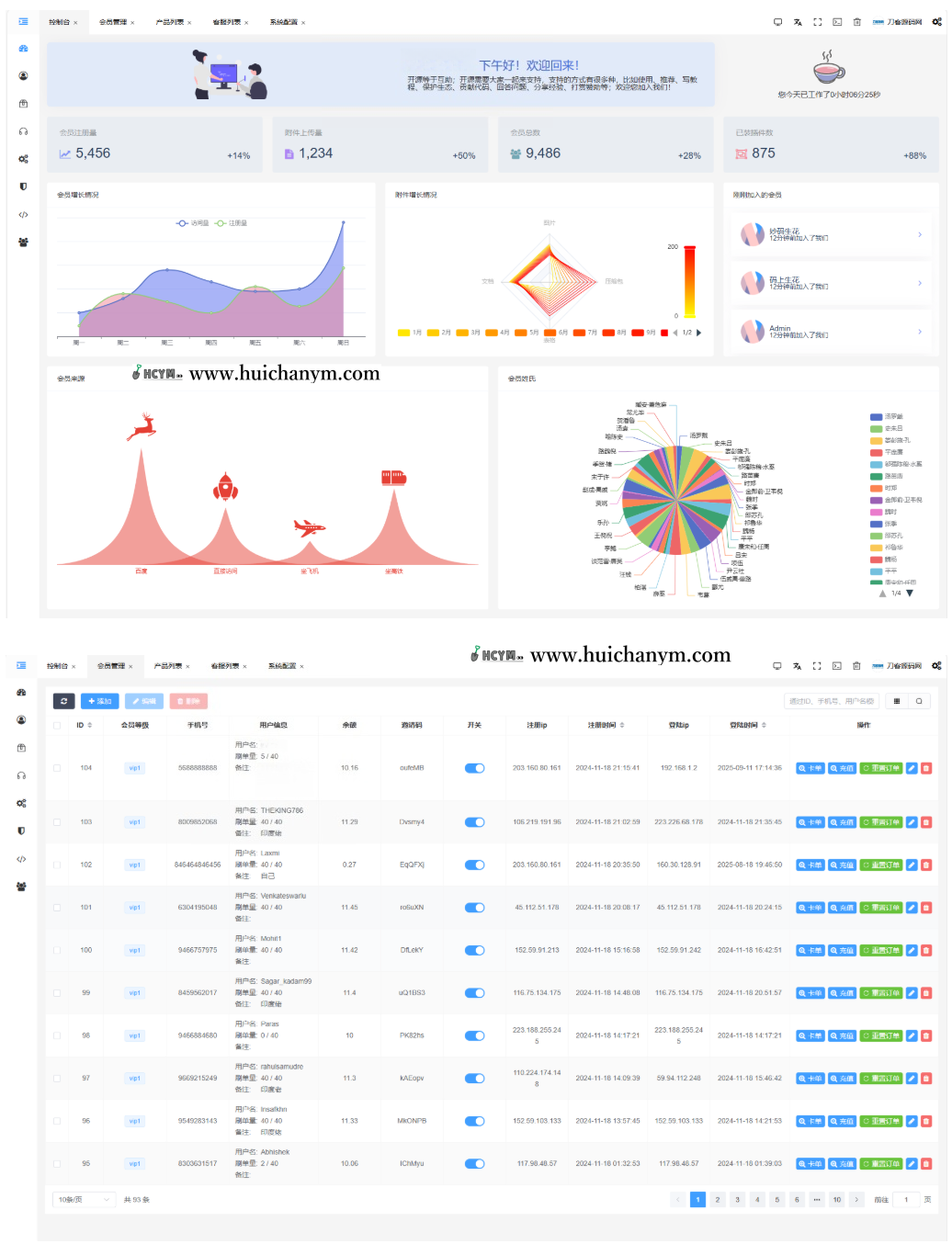
Task: Switch to the 产品列表 tab in the lower panel
Action: 168,666
